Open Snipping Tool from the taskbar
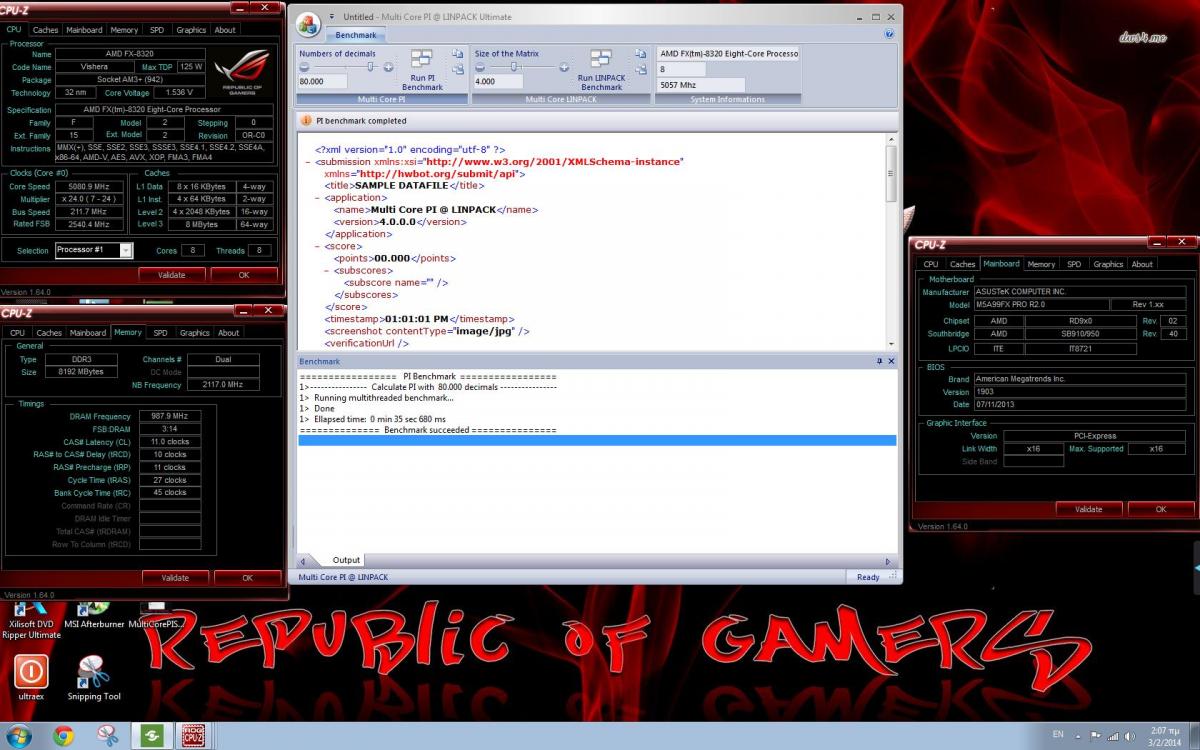Screen dimensions: 1200x750 coord(108,737)
